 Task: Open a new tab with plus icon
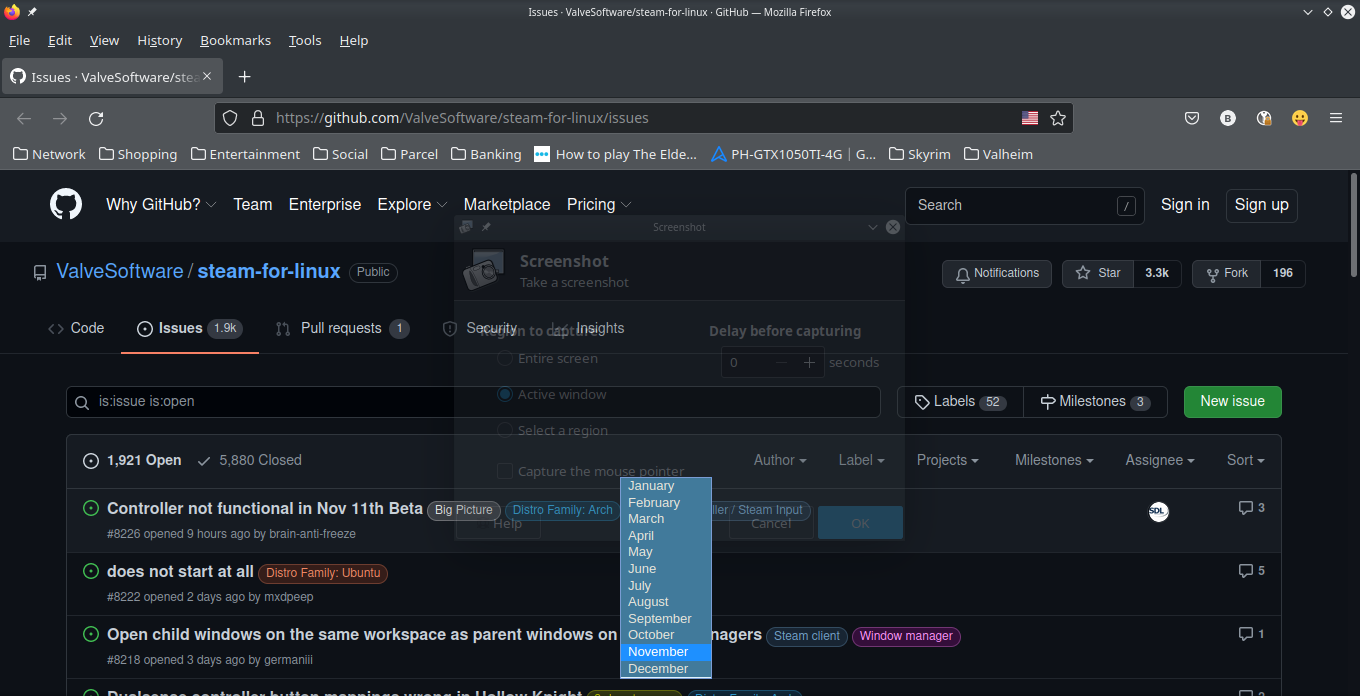point(244,77)
